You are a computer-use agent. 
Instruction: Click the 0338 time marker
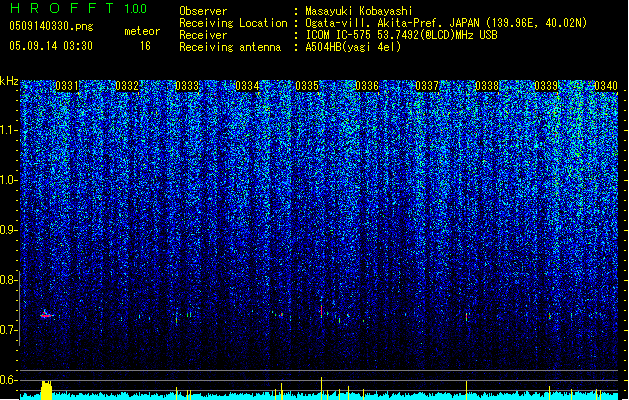coord(487,86)
